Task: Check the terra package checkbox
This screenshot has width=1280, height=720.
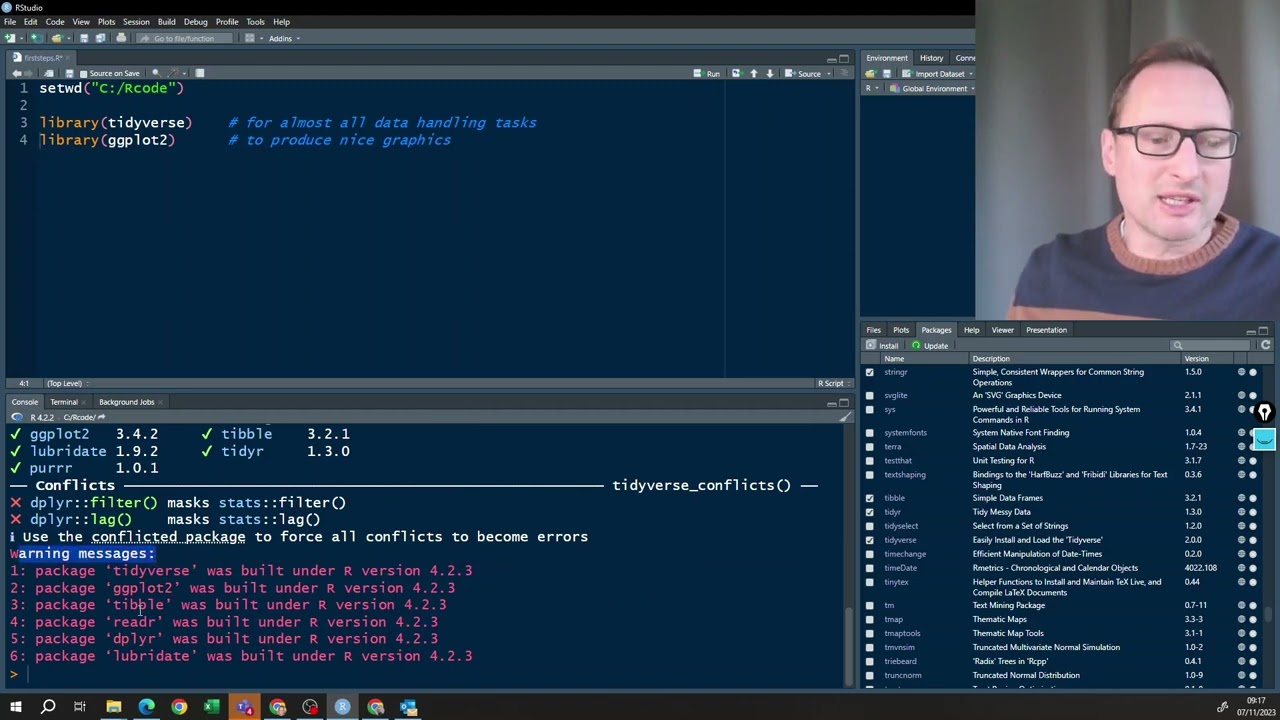Action: (x=869, y=447)
